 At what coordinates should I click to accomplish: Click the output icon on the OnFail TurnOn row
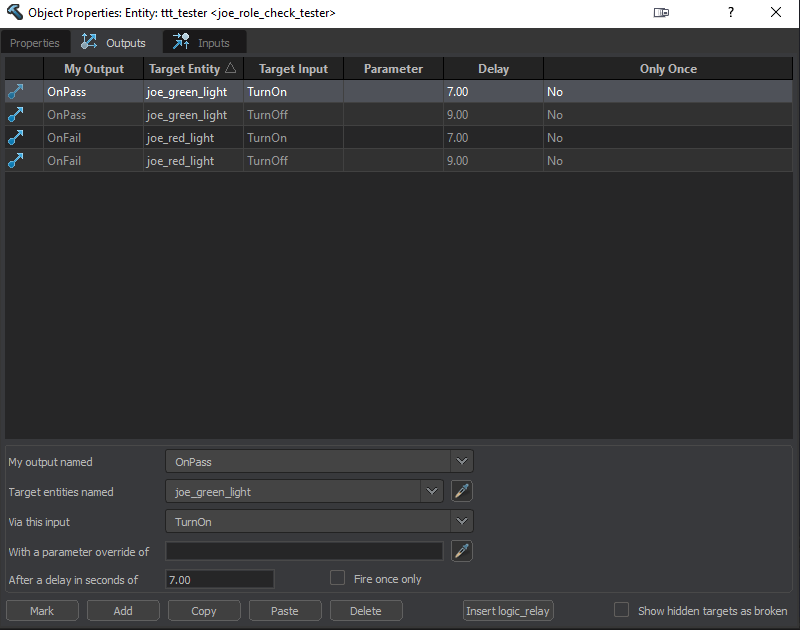click(x=15, y=138)
